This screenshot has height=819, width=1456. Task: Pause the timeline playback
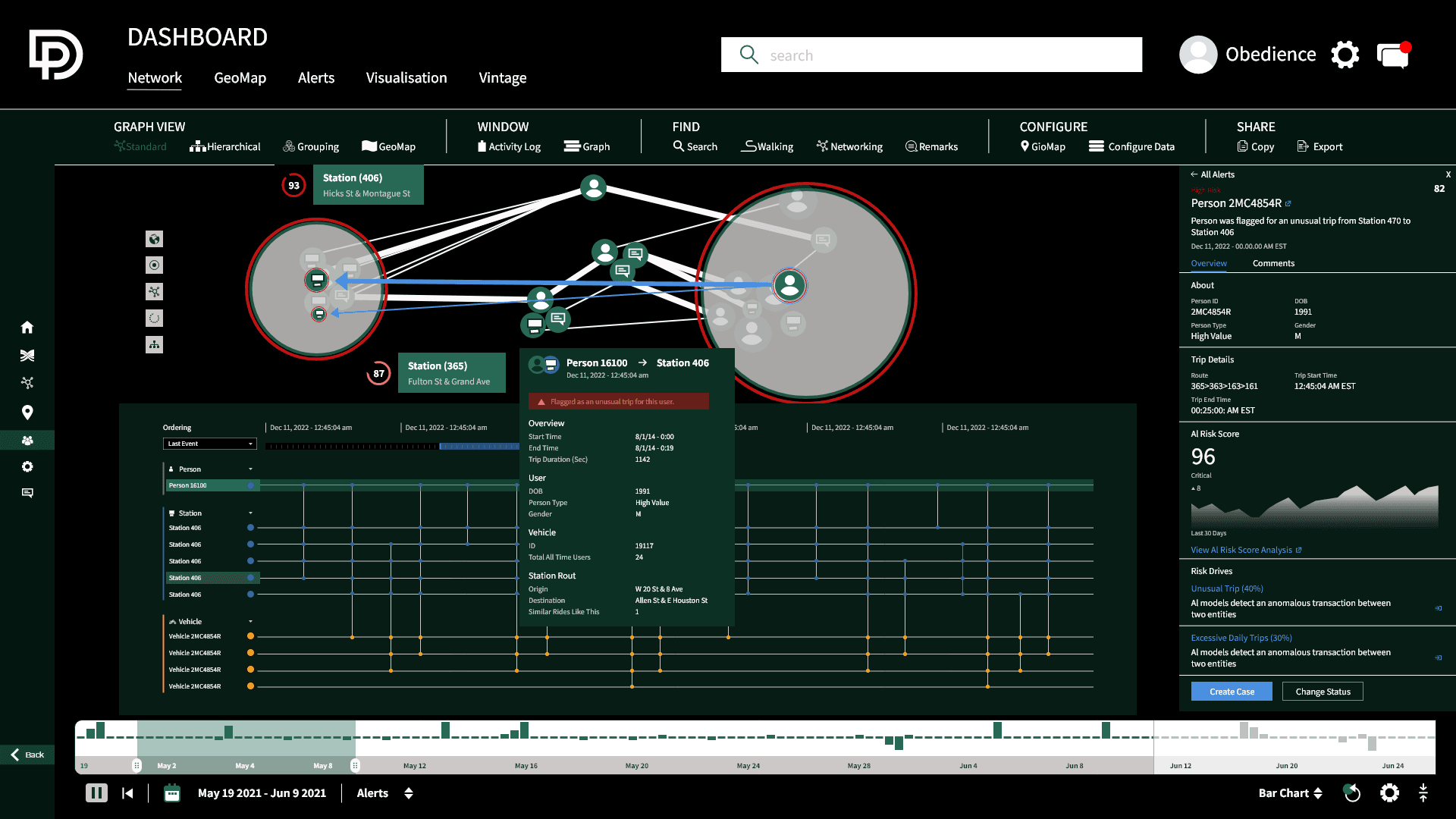coord(96,793)
